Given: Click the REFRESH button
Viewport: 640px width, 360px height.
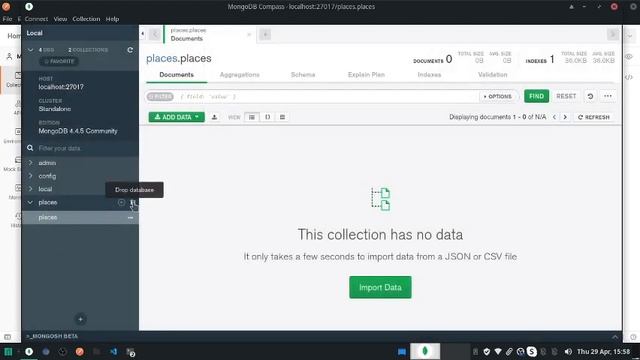Looking at the screenshot, I should pyautogui.click(x=594, y=117).
